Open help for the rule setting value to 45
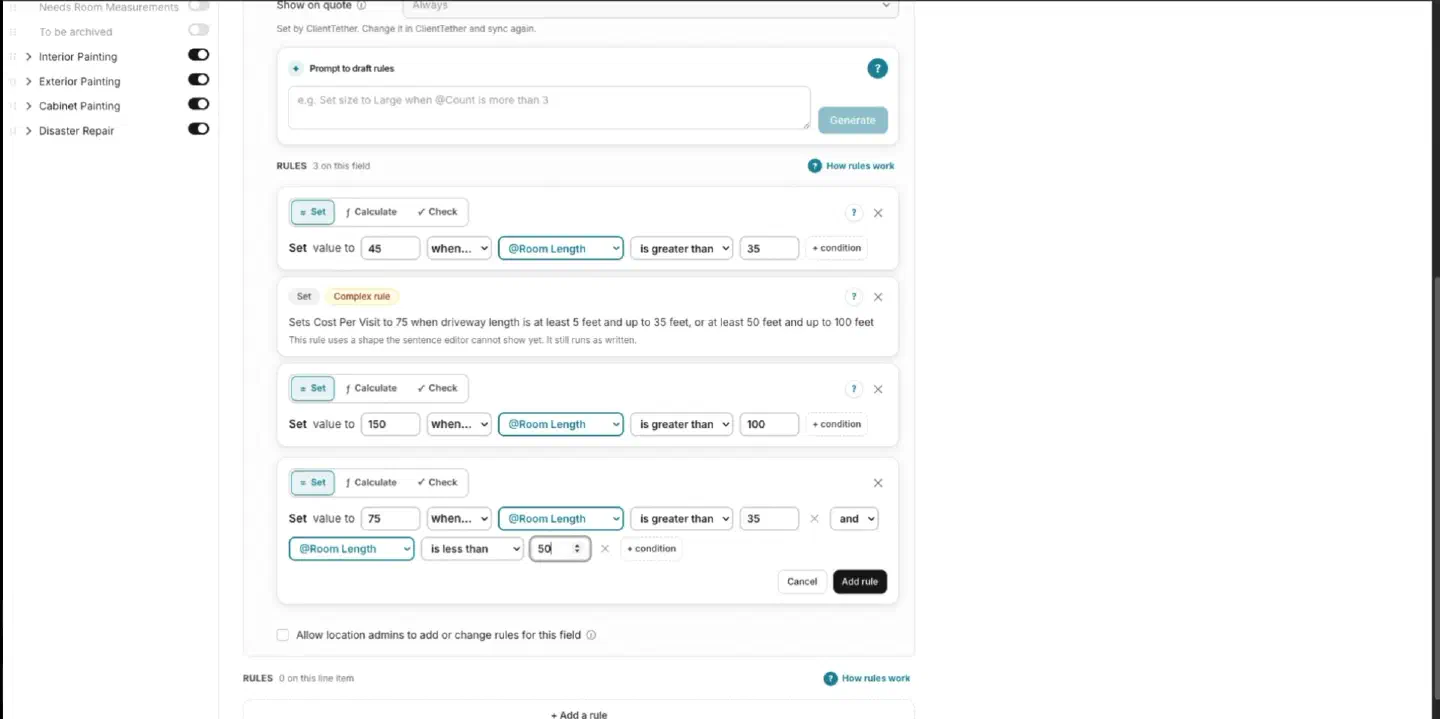Viewport: 1440px width, 719px height. point(853,212)
